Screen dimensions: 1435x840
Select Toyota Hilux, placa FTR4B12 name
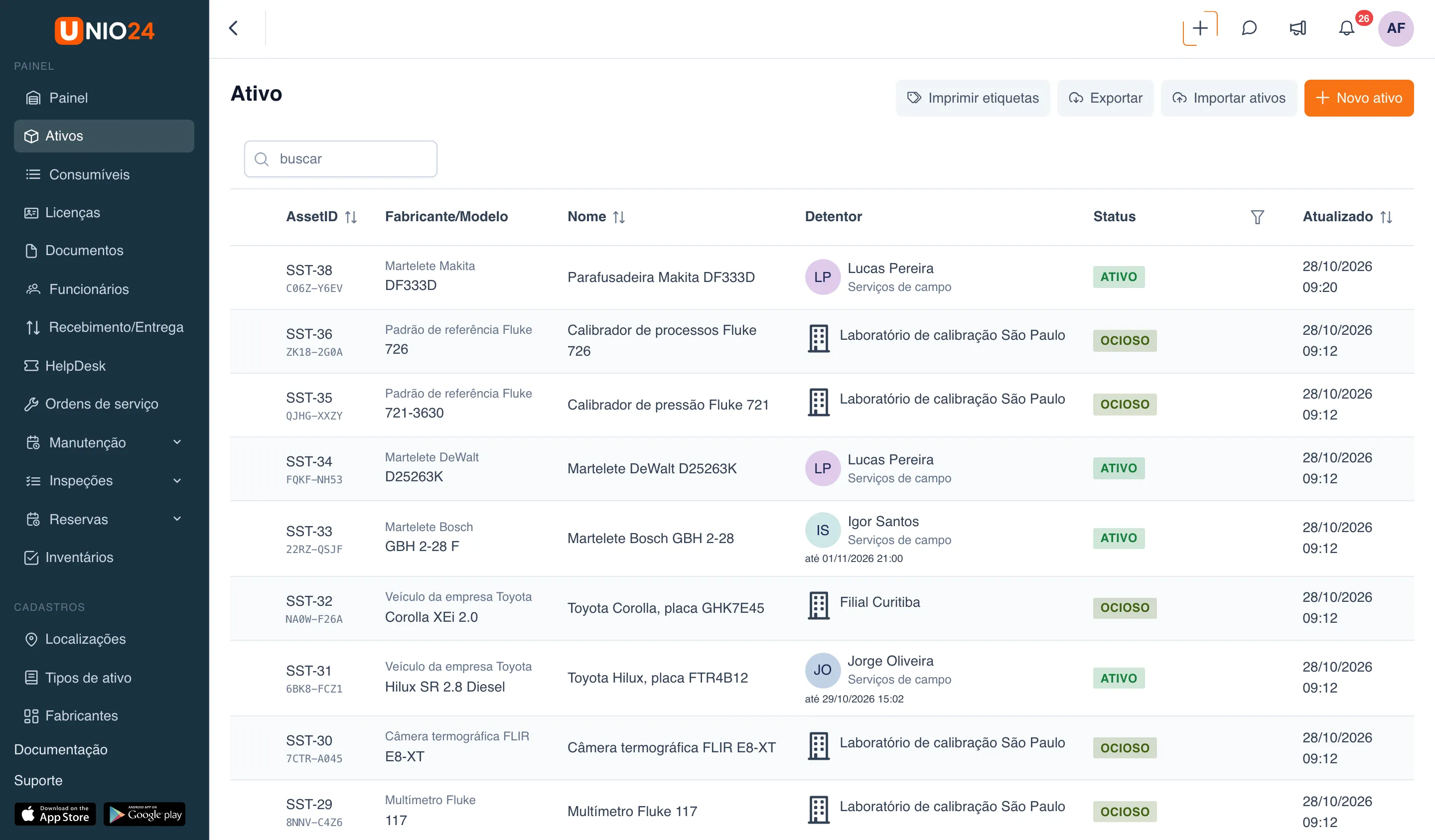click(x=658, y=678)
